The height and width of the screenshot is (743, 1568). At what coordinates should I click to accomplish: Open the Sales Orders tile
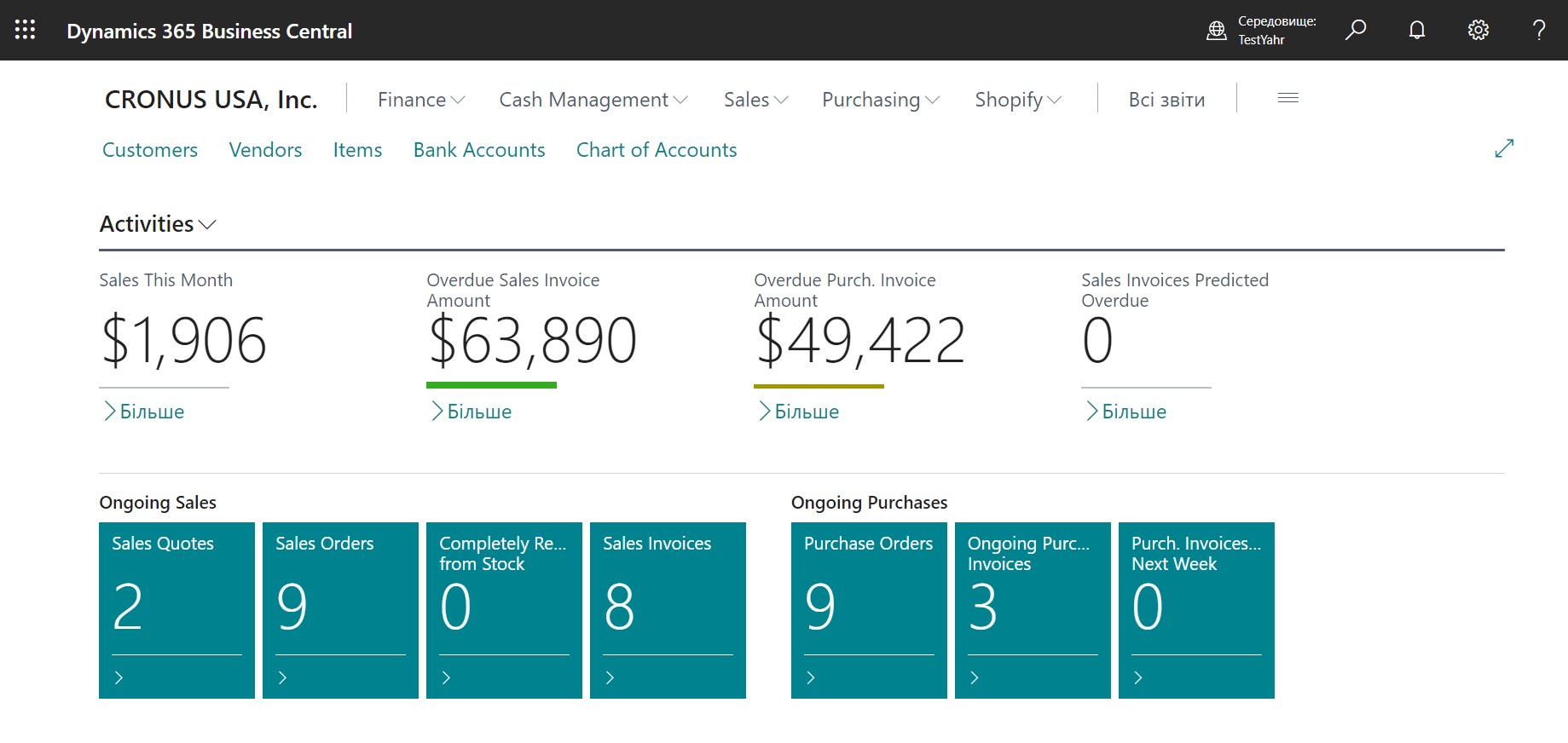pos(340,609)
